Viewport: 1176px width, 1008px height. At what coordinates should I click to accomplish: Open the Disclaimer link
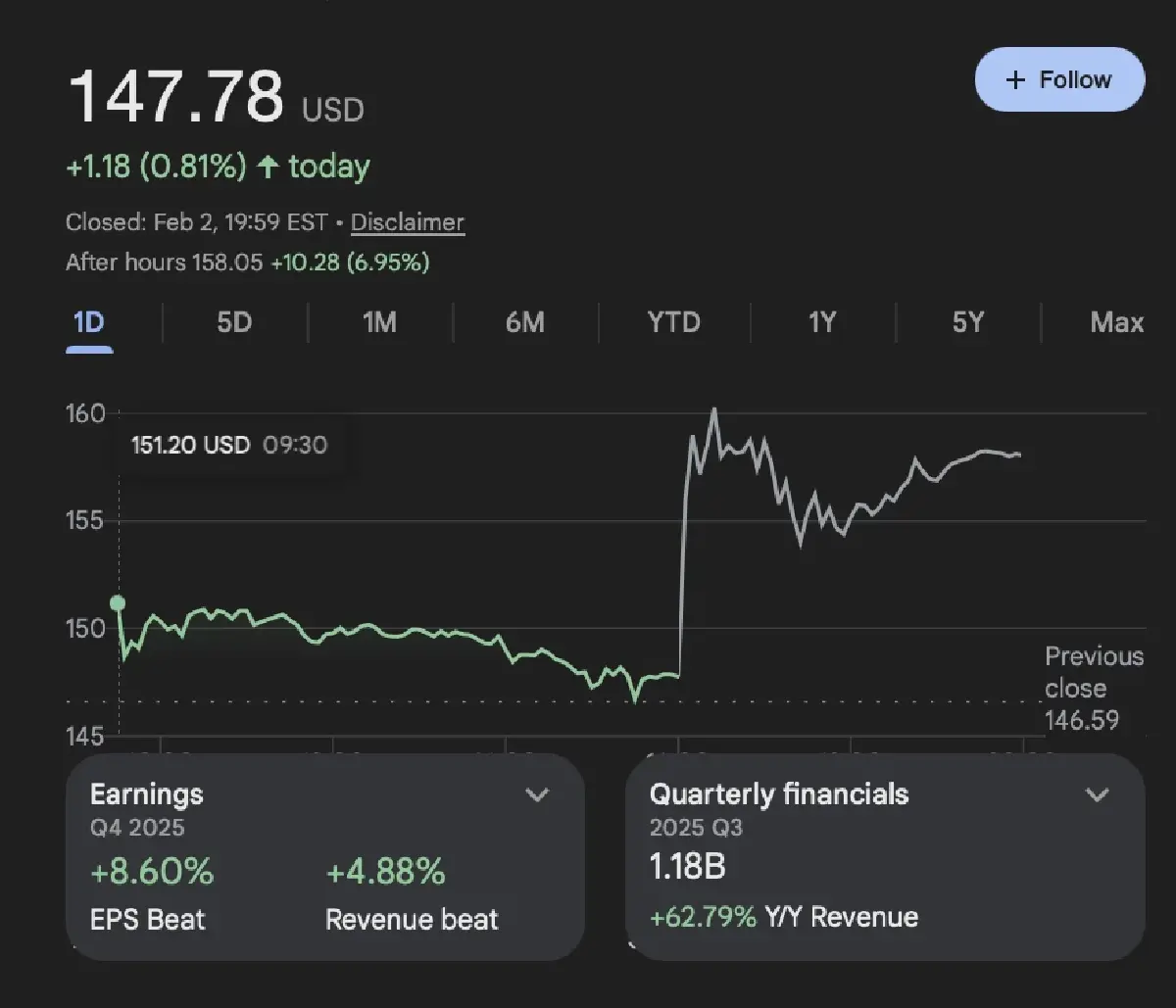click(408, 222)
